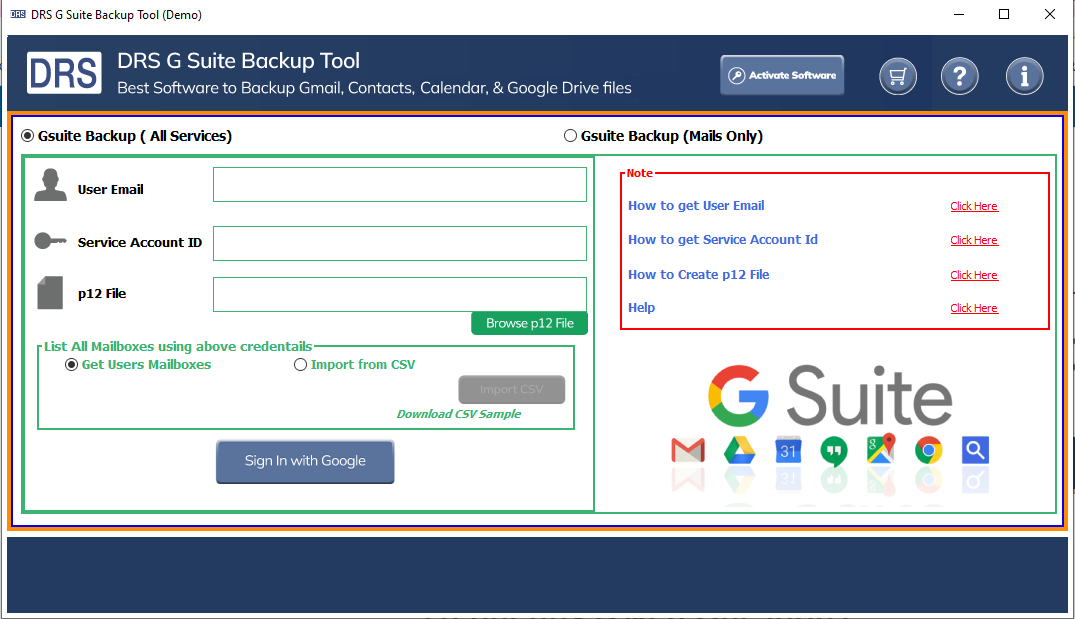Focus the p12 File path field
This screenshot has height=619, width=1075.
[x=400, y=294]
